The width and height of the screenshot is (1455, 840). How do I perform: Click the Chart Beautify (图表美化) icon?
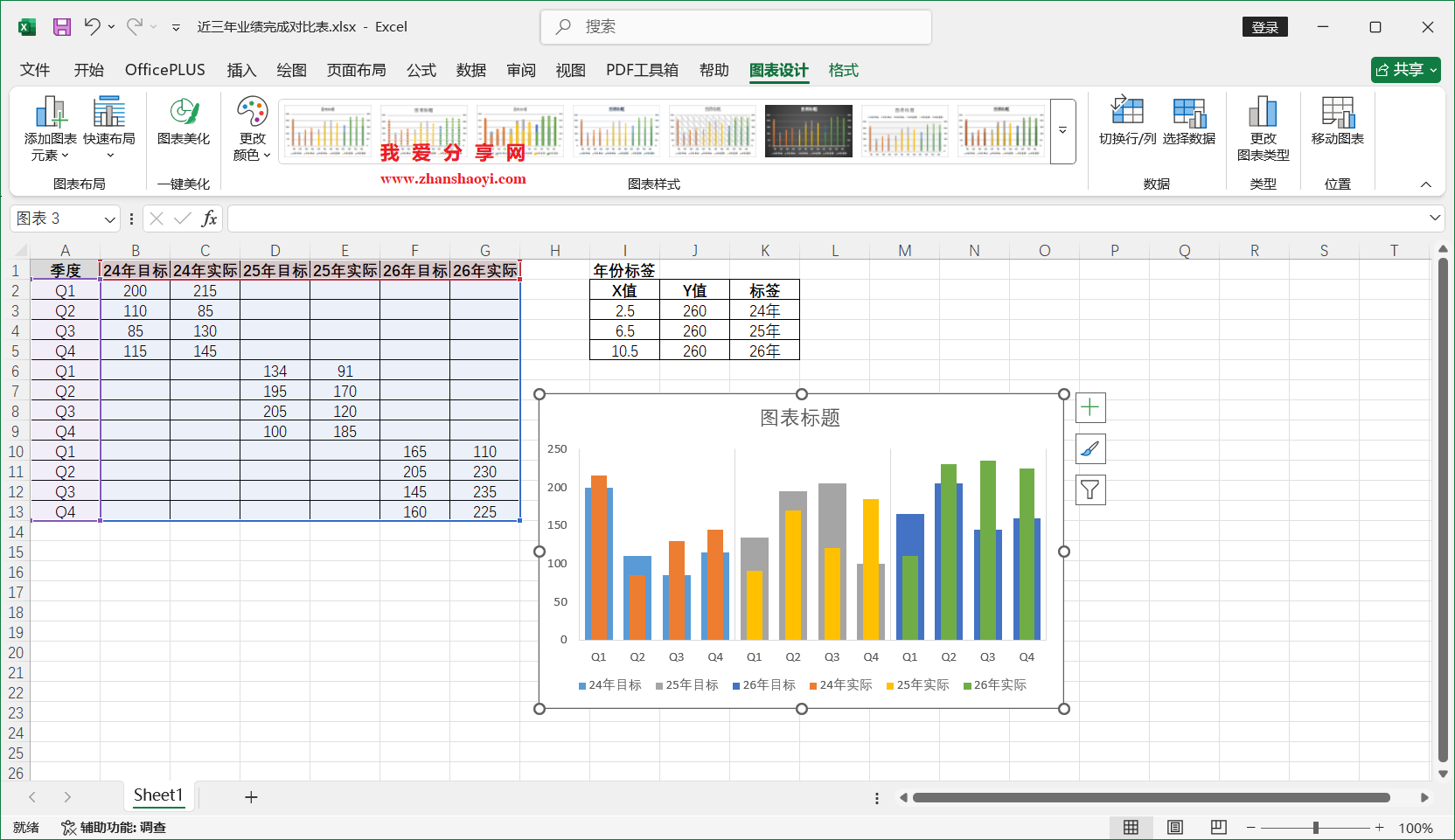click(x=184, y=122)
